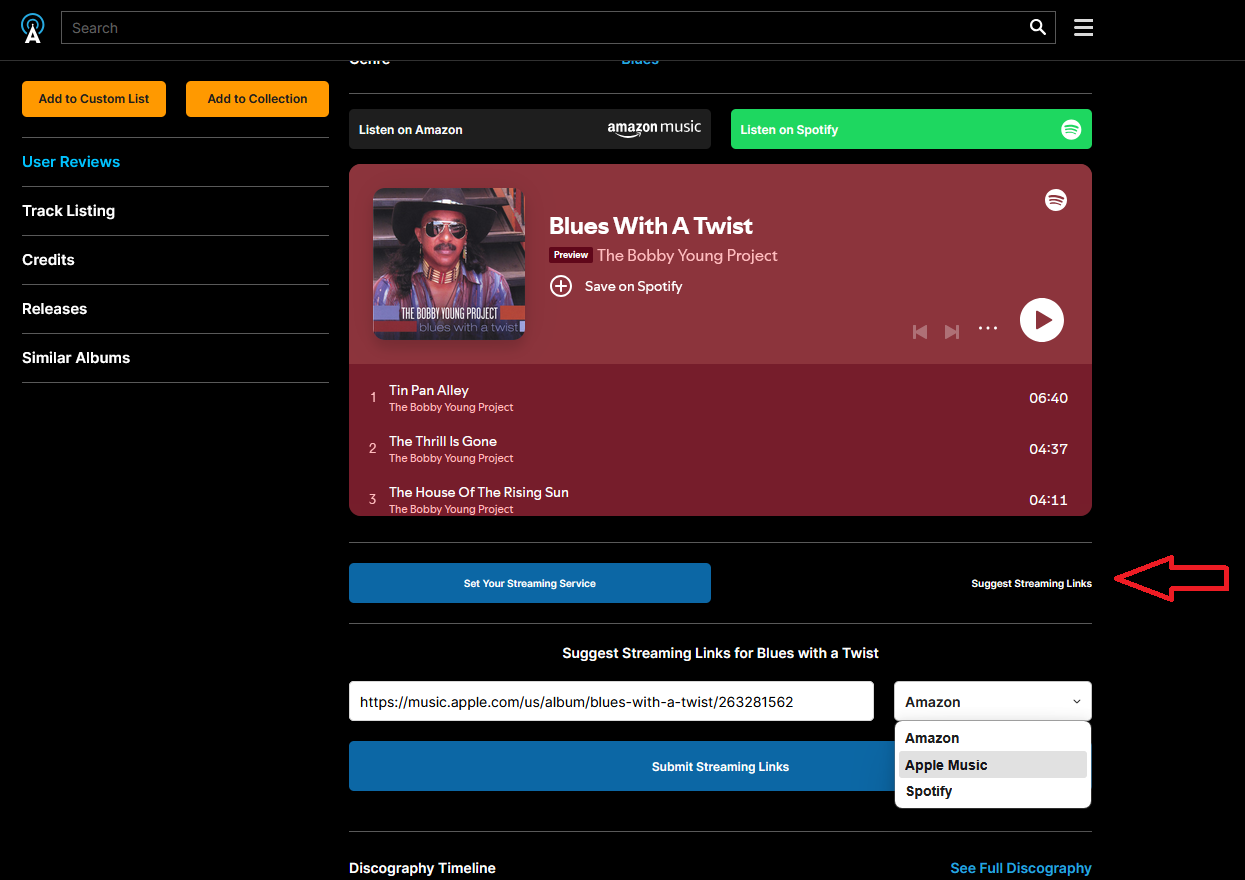Click the Blues With A Twist album cover

point(448,264)
